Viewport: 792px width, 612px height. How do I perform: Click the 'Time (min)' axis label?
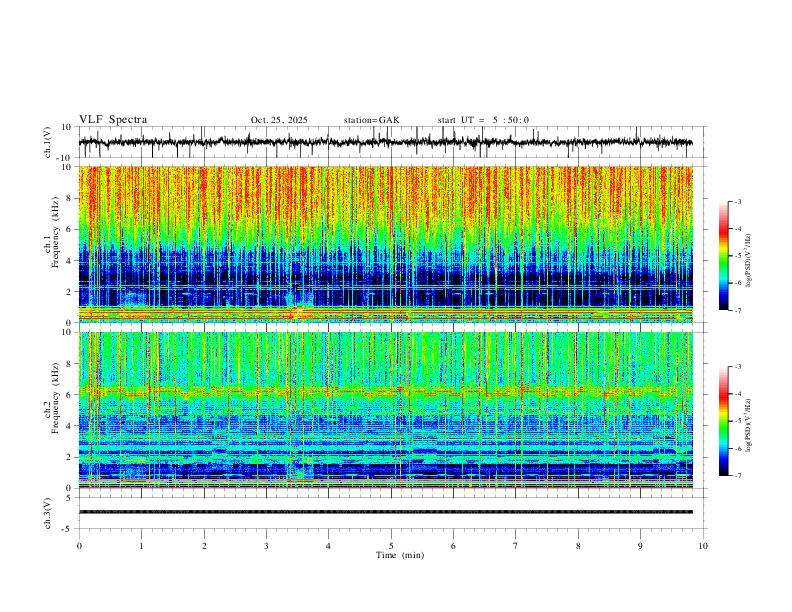(x=400, y=555)
